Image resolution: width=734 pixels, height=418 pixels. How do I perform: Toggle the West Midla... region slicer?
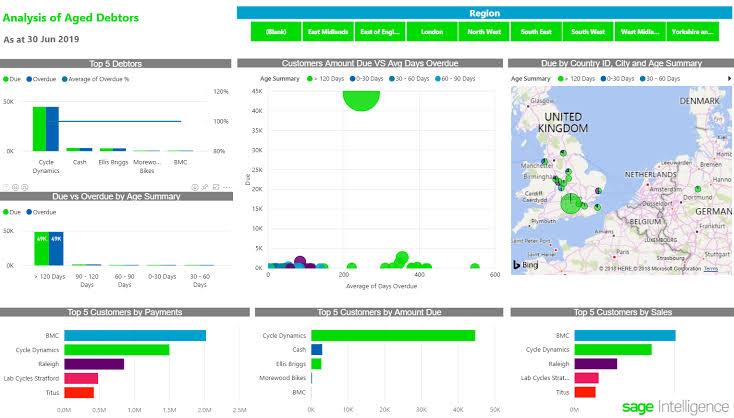640,32
